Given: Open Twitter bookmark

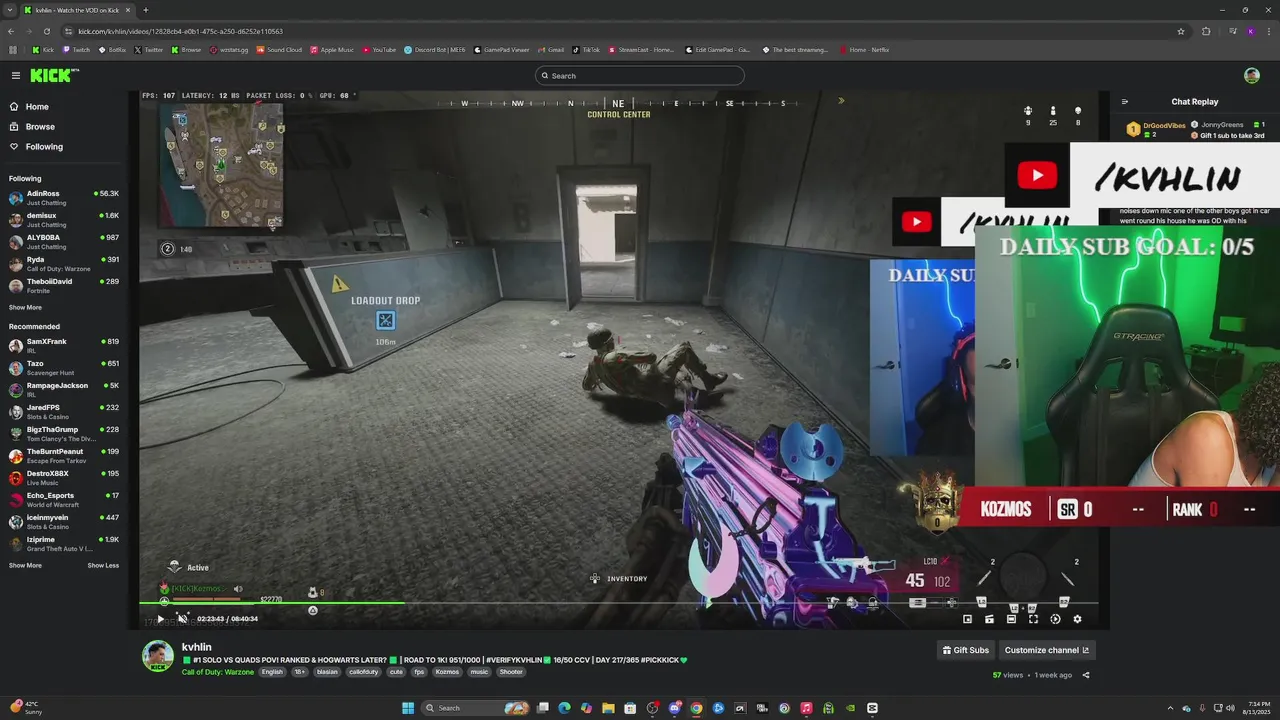Looking at the screenshot, I should (x=148, y=50).
